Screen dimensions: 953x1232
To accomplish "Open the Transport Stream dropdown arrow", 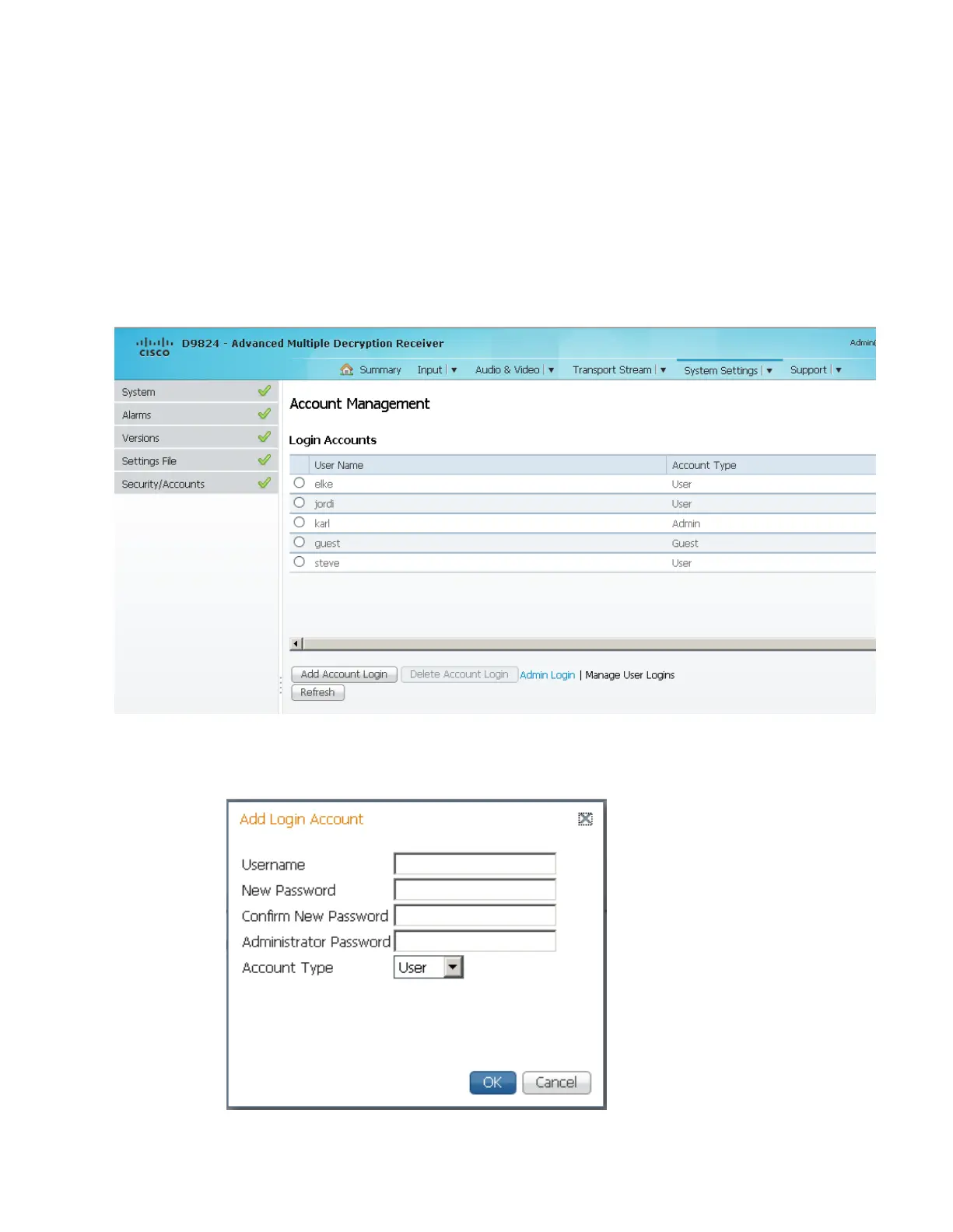I will pyautogui.click(x=664, y=370).
